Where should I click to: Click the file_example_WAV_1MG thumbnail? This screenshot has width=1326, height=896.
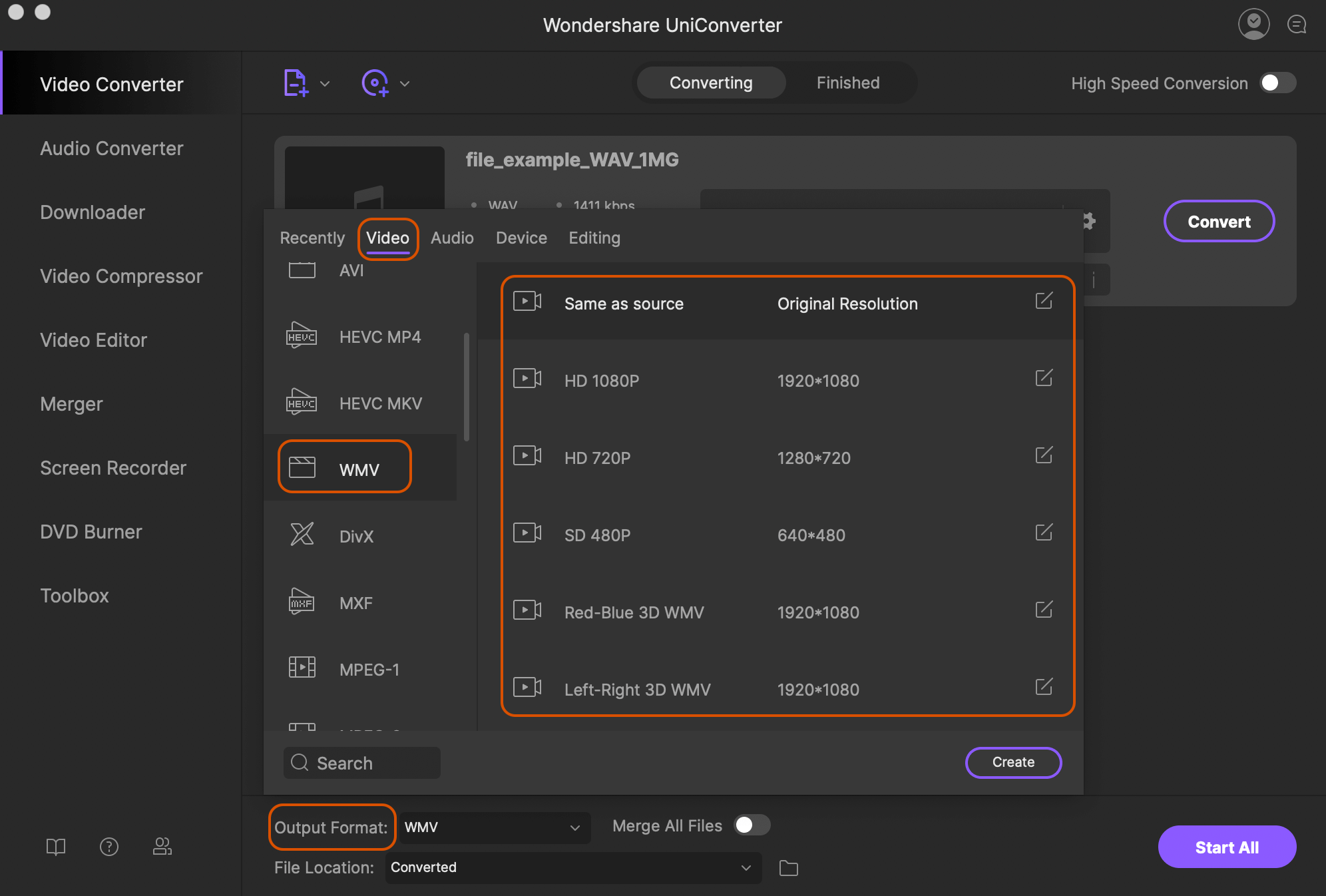pos(365,178)
